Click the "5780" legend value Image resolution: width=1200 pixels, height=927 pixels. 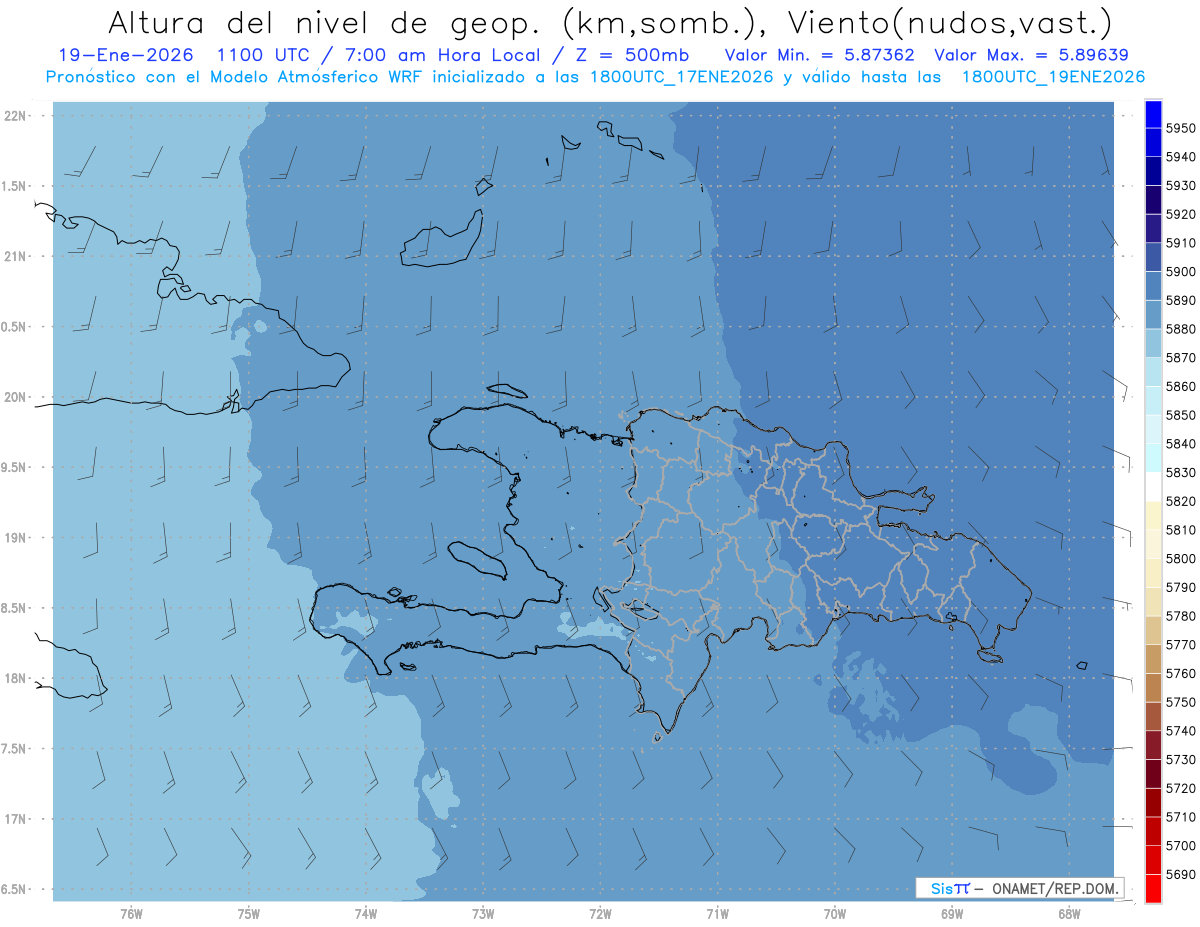[1181, 616]
